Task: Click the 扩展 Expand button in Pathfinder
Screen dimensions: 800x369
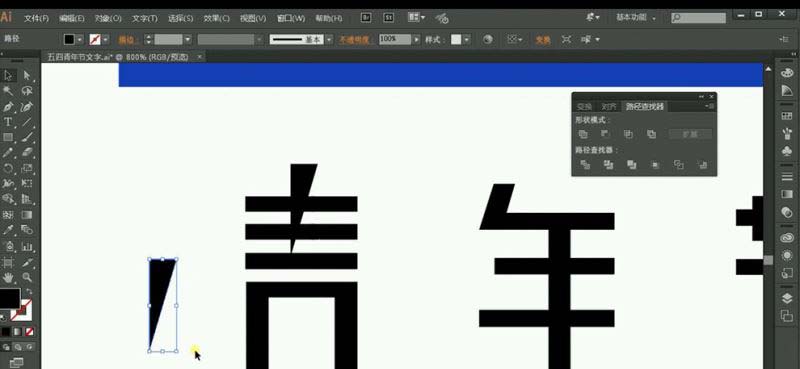Action: (690, 134)
